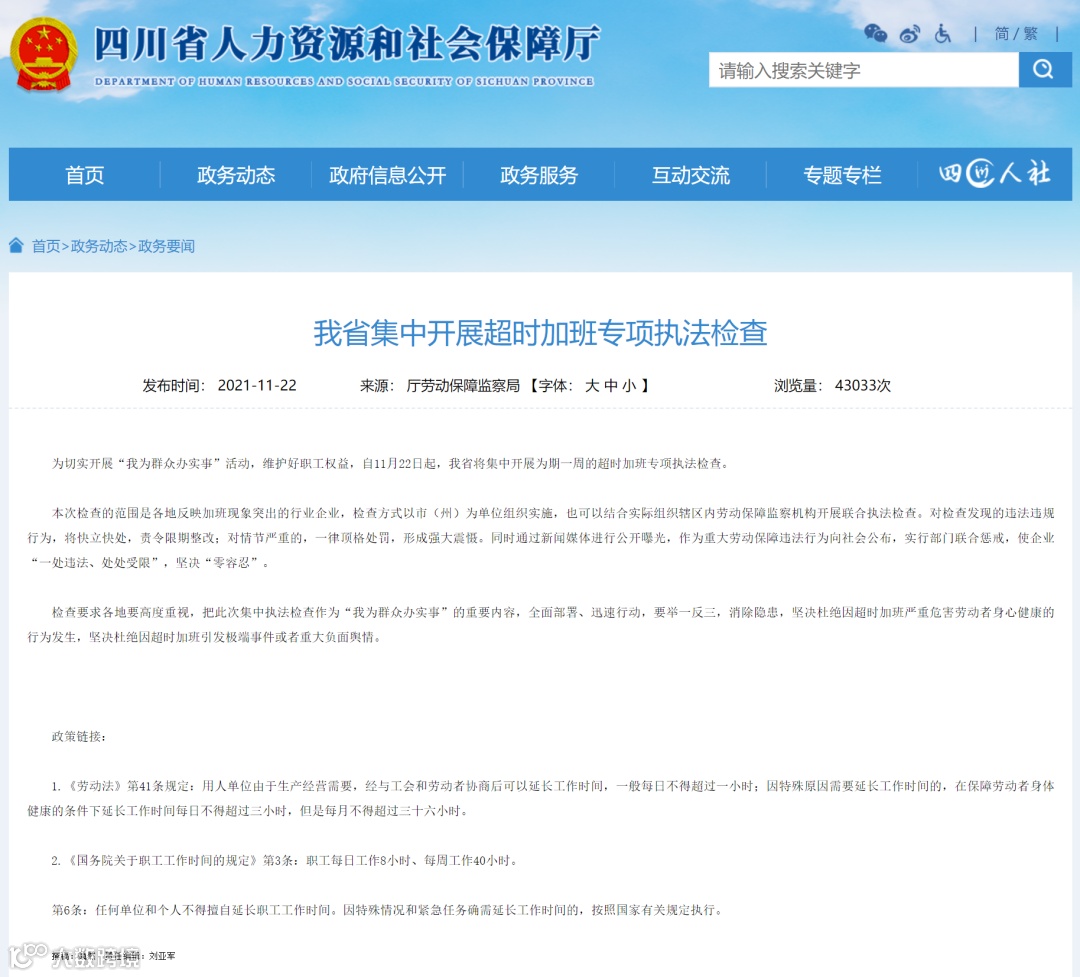Click the WeChat icon in header

[875, 33]
